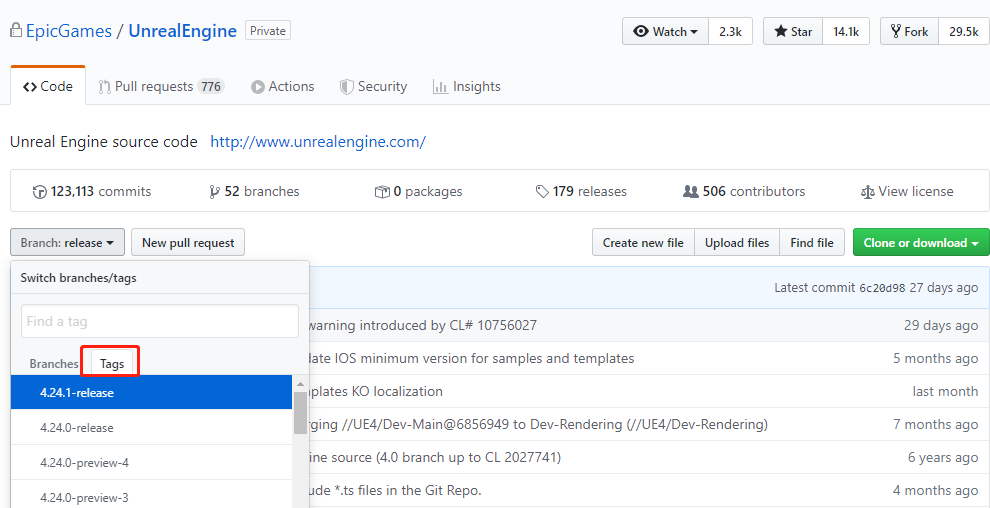Select the 4.24.0-preview-4 tag
The width and height of the screenshot is (990, 508).
152,463
